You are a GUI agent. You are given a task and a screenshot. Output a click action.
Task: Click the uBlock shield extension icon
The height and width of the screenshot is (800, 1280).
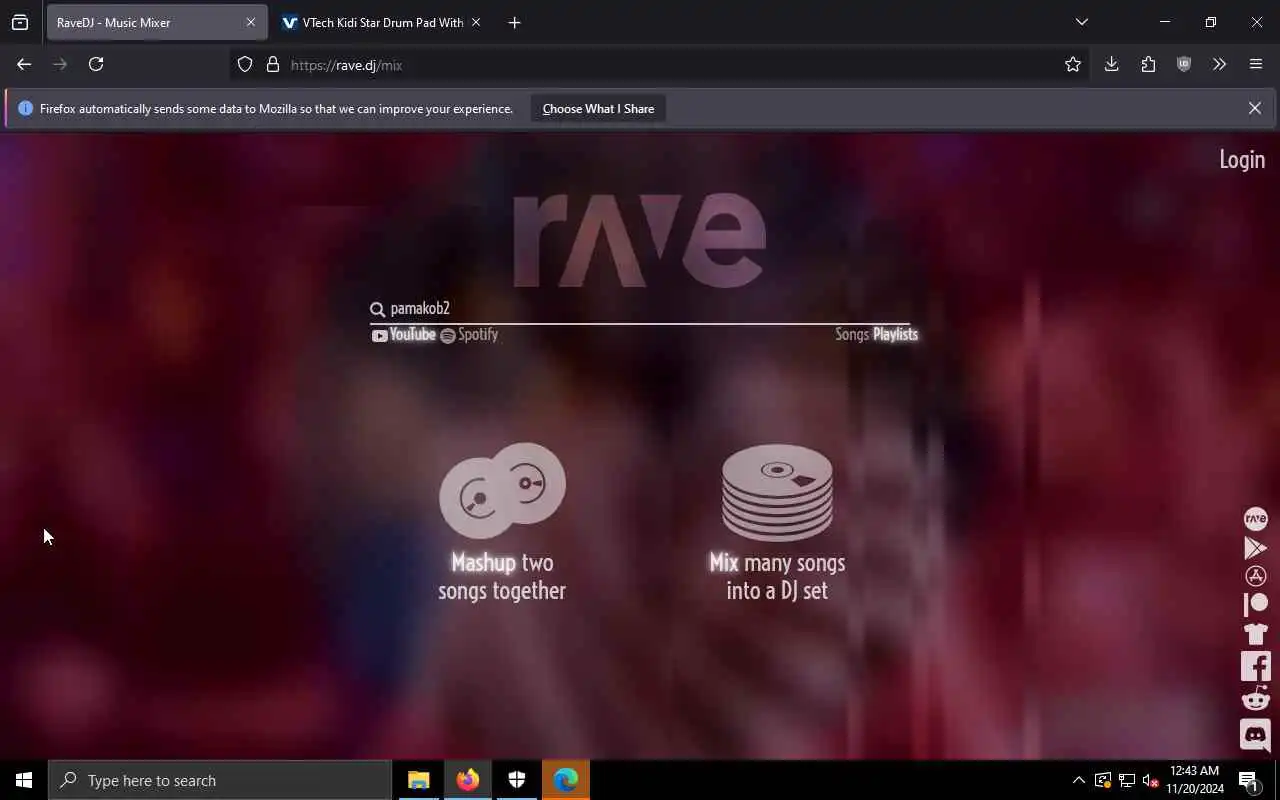point(1184,64)
